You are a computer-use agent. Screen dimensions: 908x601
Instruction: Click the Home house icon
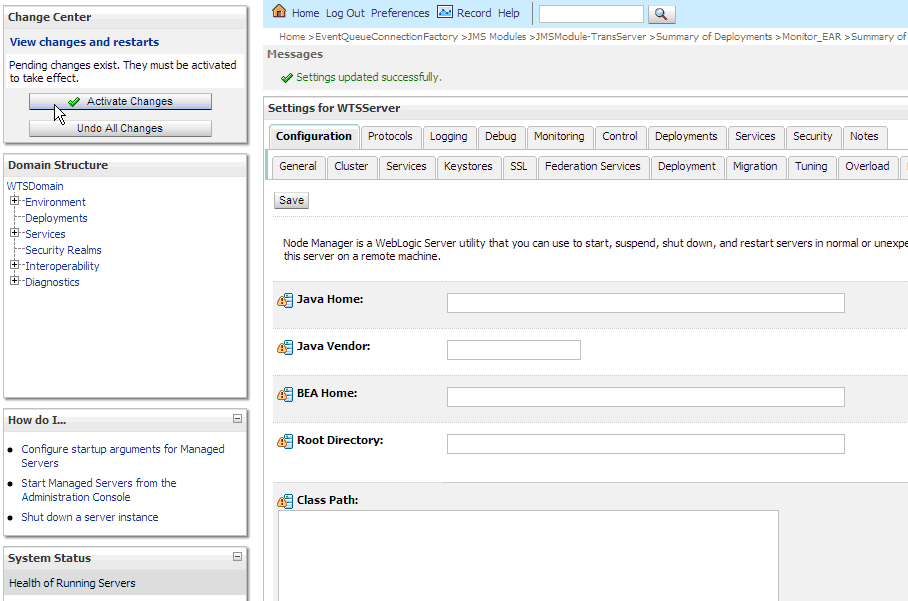(x=279, y=11)
